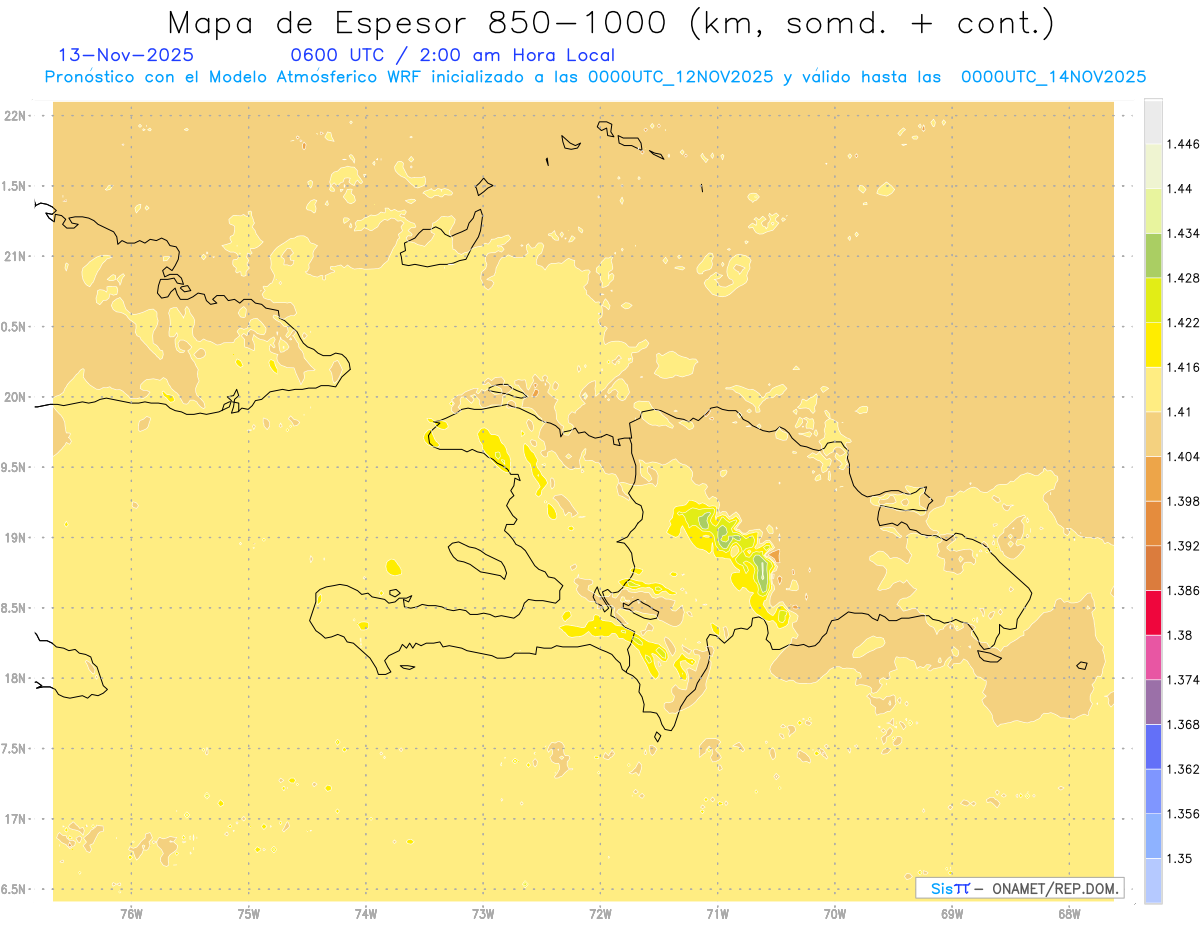Click the '1.398' colorbar value
This screenshot has width=1200, height=927.
coord(1183,501)
